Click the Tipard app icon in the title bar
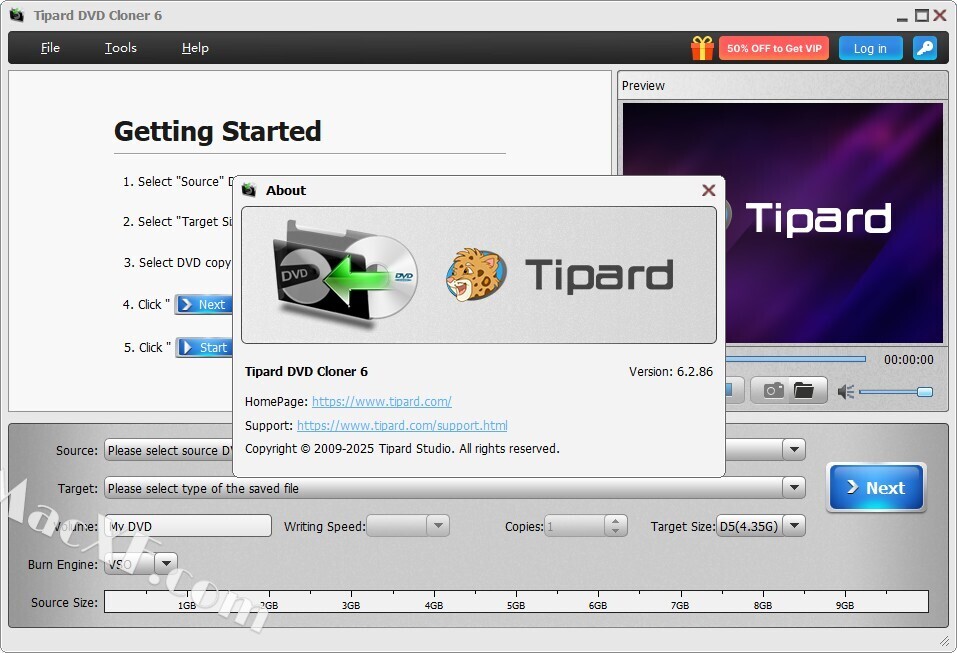957x653 pixels. coord(17,15)
